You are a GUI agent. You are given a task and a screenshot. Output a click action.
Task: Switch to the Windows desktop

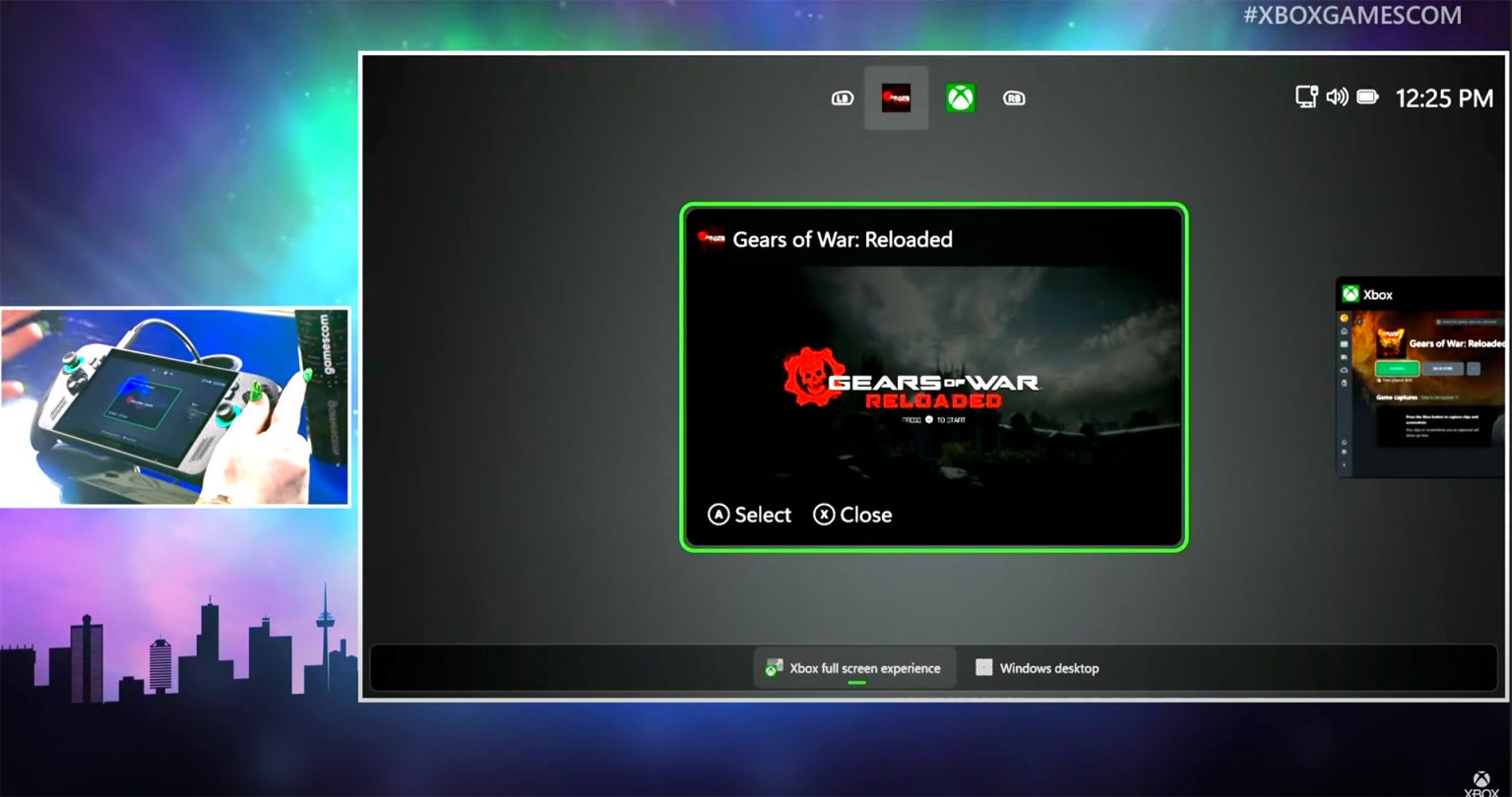tap(1037, 668)
